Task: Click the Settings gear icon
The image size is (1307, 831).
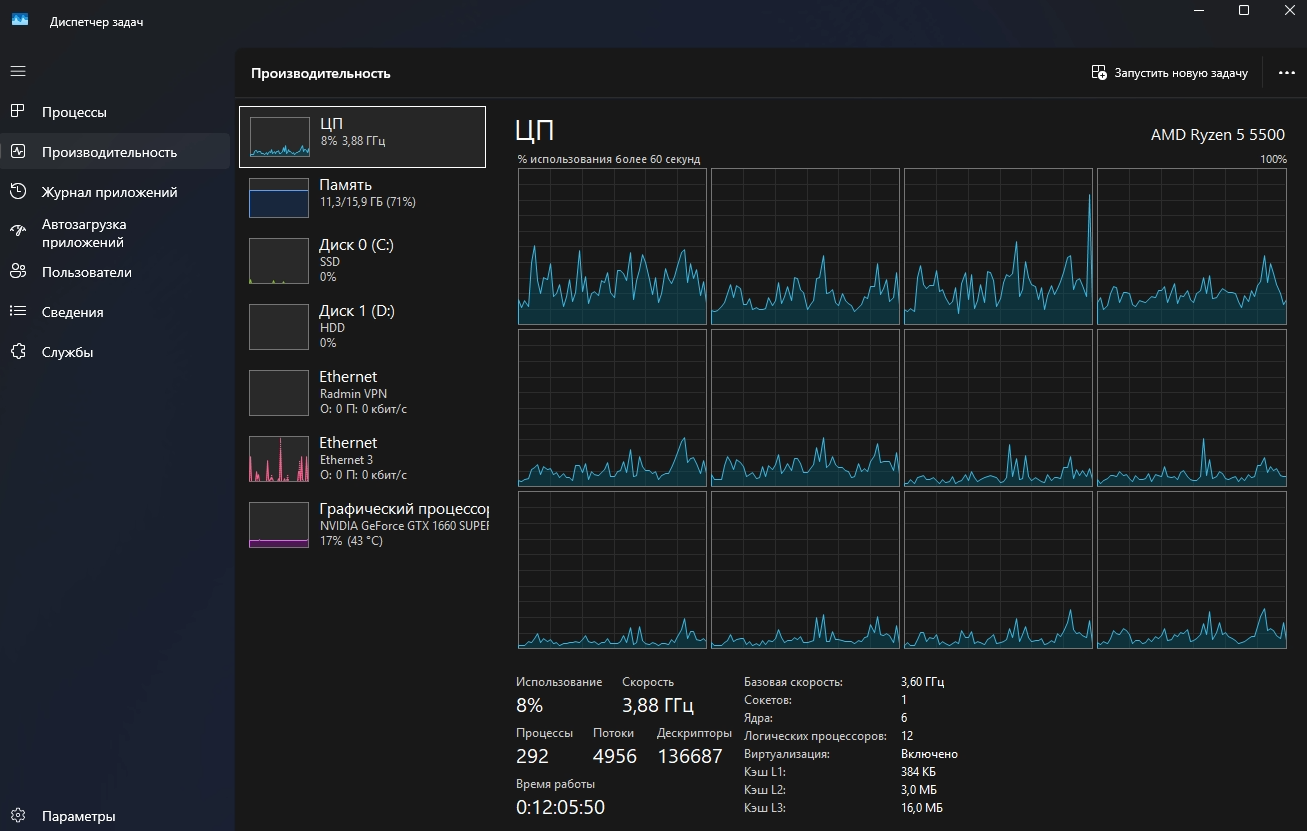Action: pyautogui.click(x=18, y=816)
